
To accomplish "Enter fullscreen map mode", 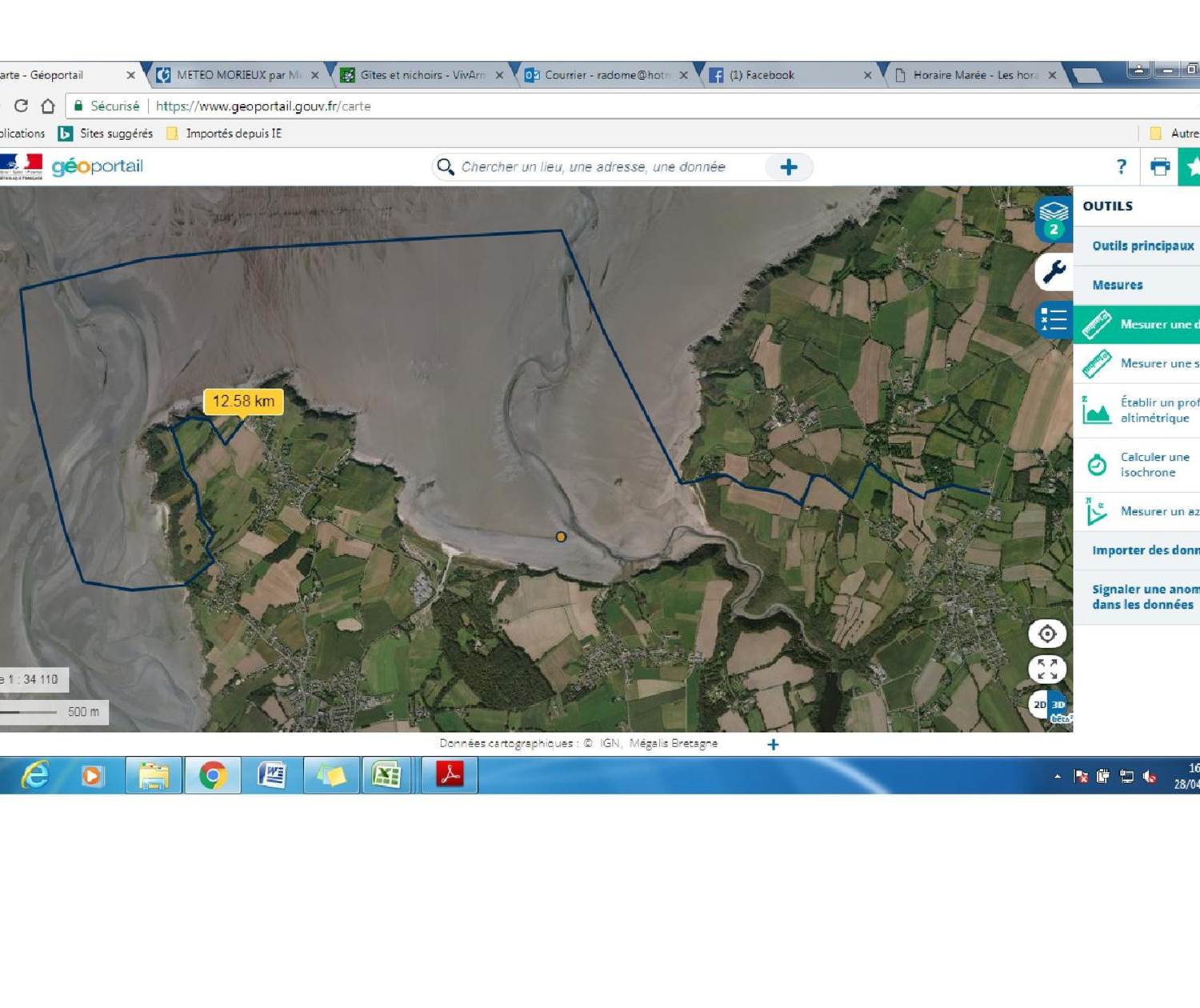I will point(1047,669).
